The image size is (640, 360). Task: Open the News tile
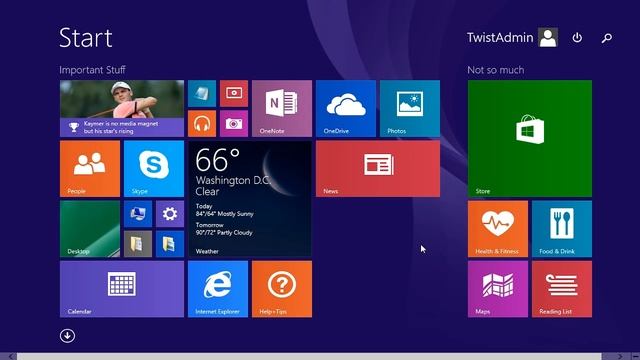(x=378, y=169)
